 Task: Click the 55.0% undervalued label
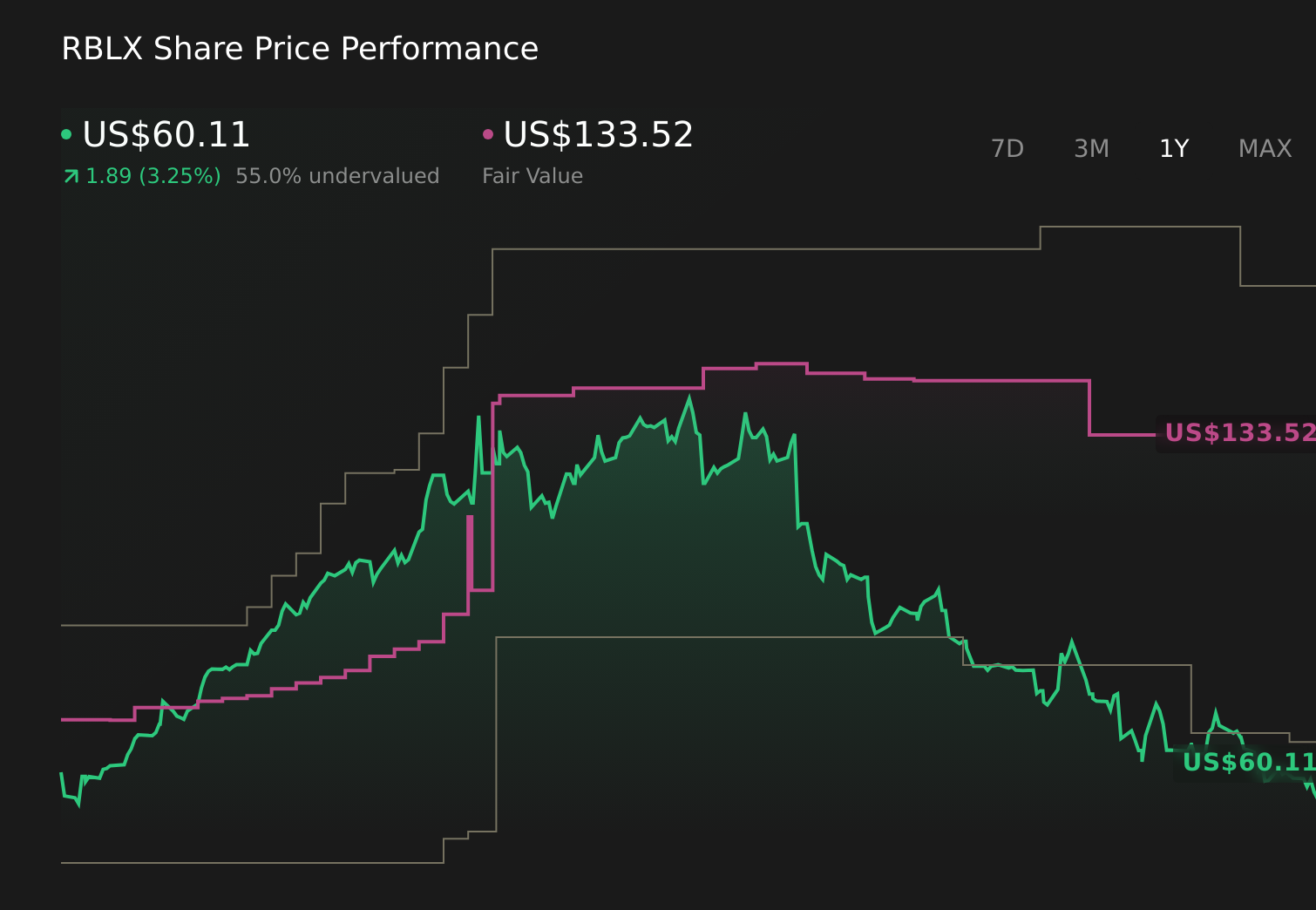click(336, 176)
